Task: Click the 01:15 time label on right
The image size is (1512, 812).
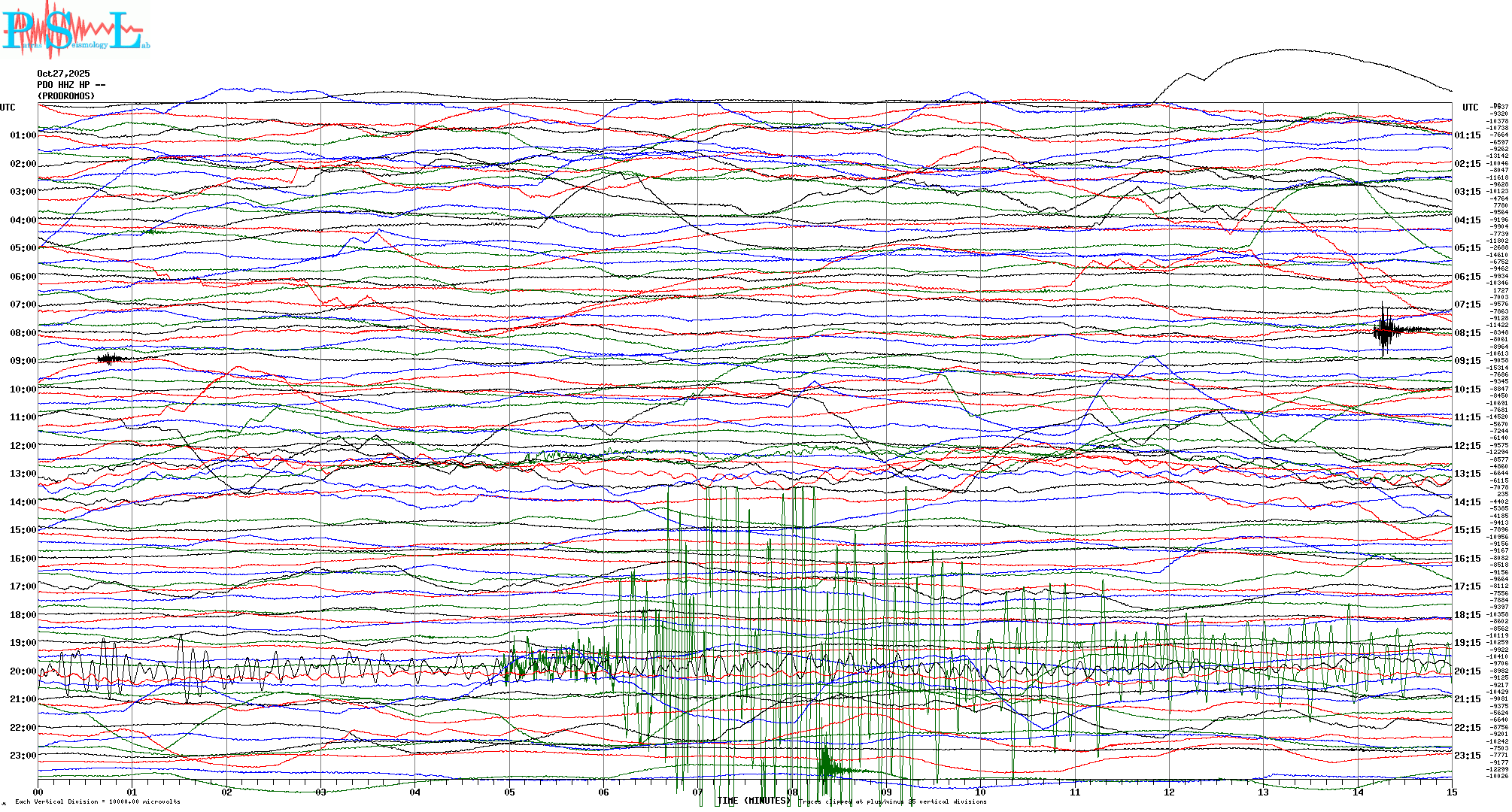Action: tap(1467, 136)
